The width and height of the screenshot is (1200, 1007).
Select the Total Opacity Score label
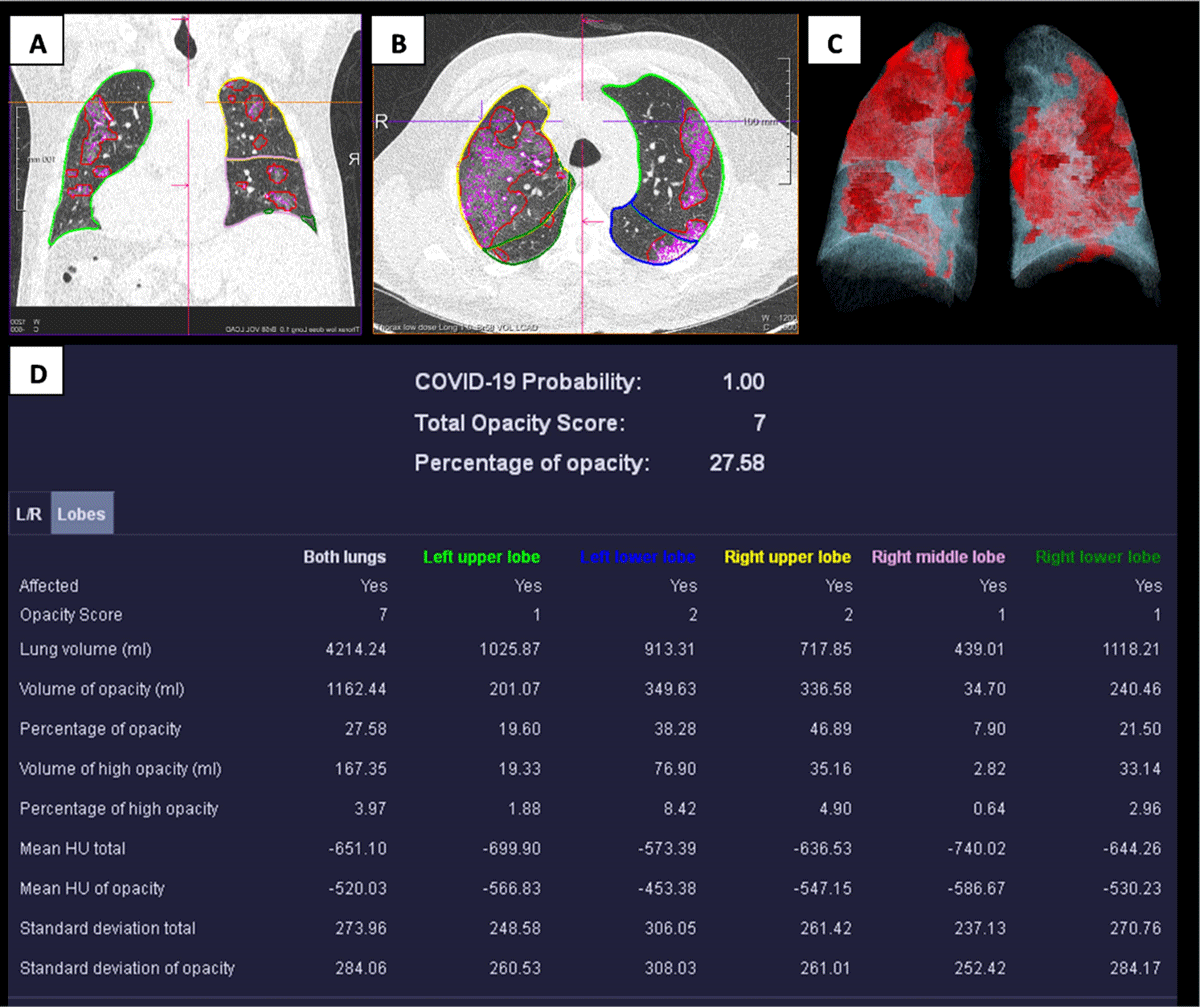click(x=519, y=423)
